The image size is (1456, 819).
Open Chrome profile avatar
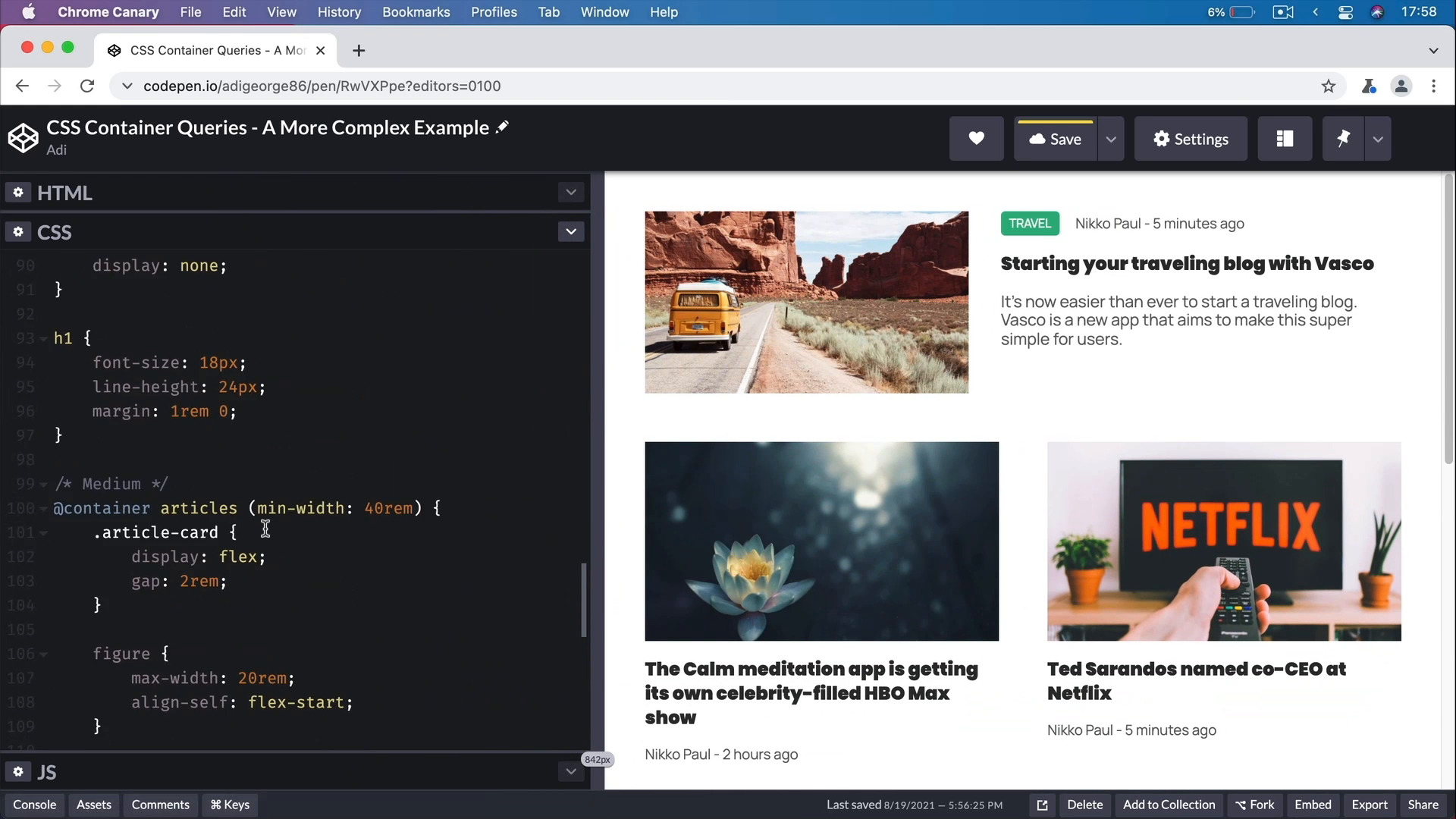pyautogui.click(x=1401, y=86)
